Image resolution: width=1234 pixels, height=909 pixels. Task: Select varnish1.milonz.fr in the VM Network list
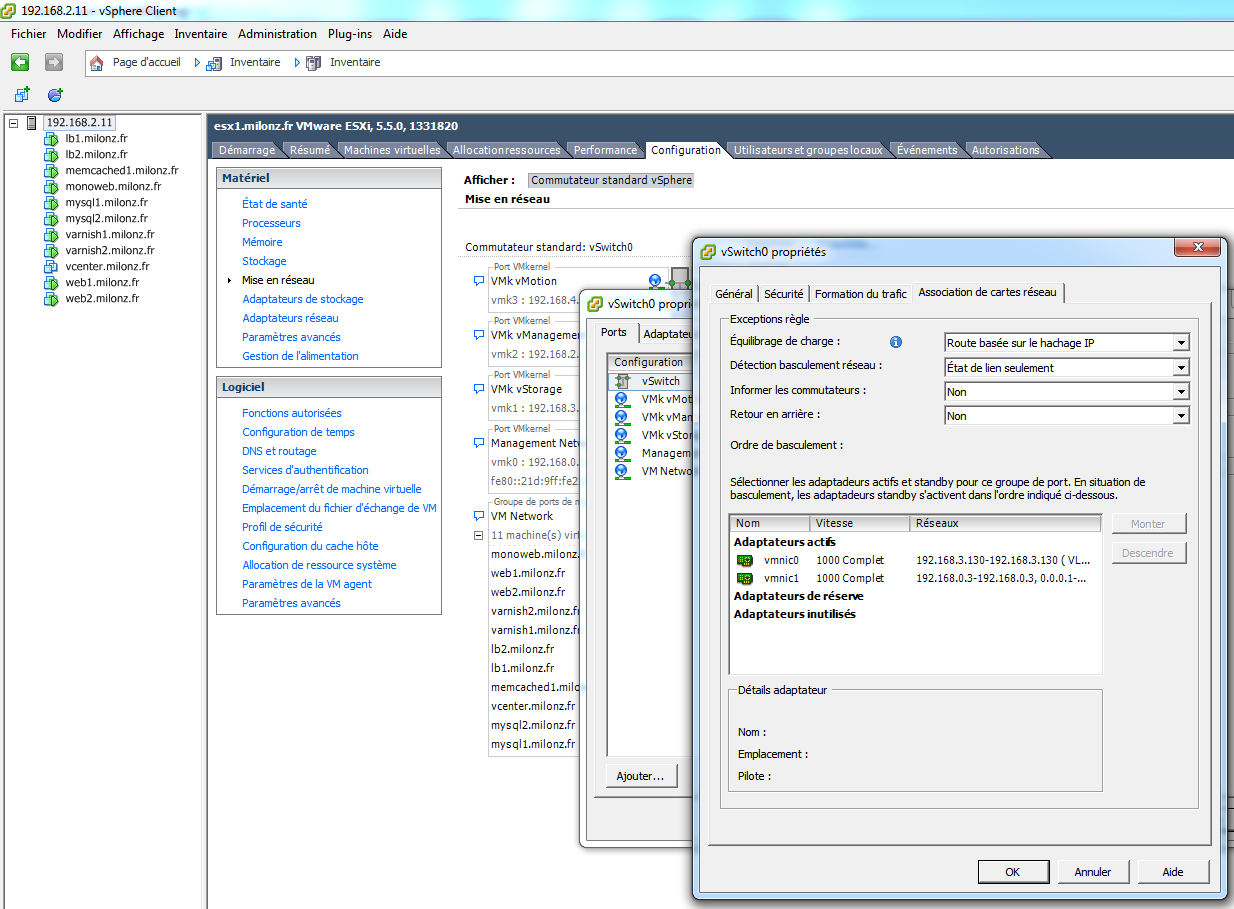[x=535, y=630]
